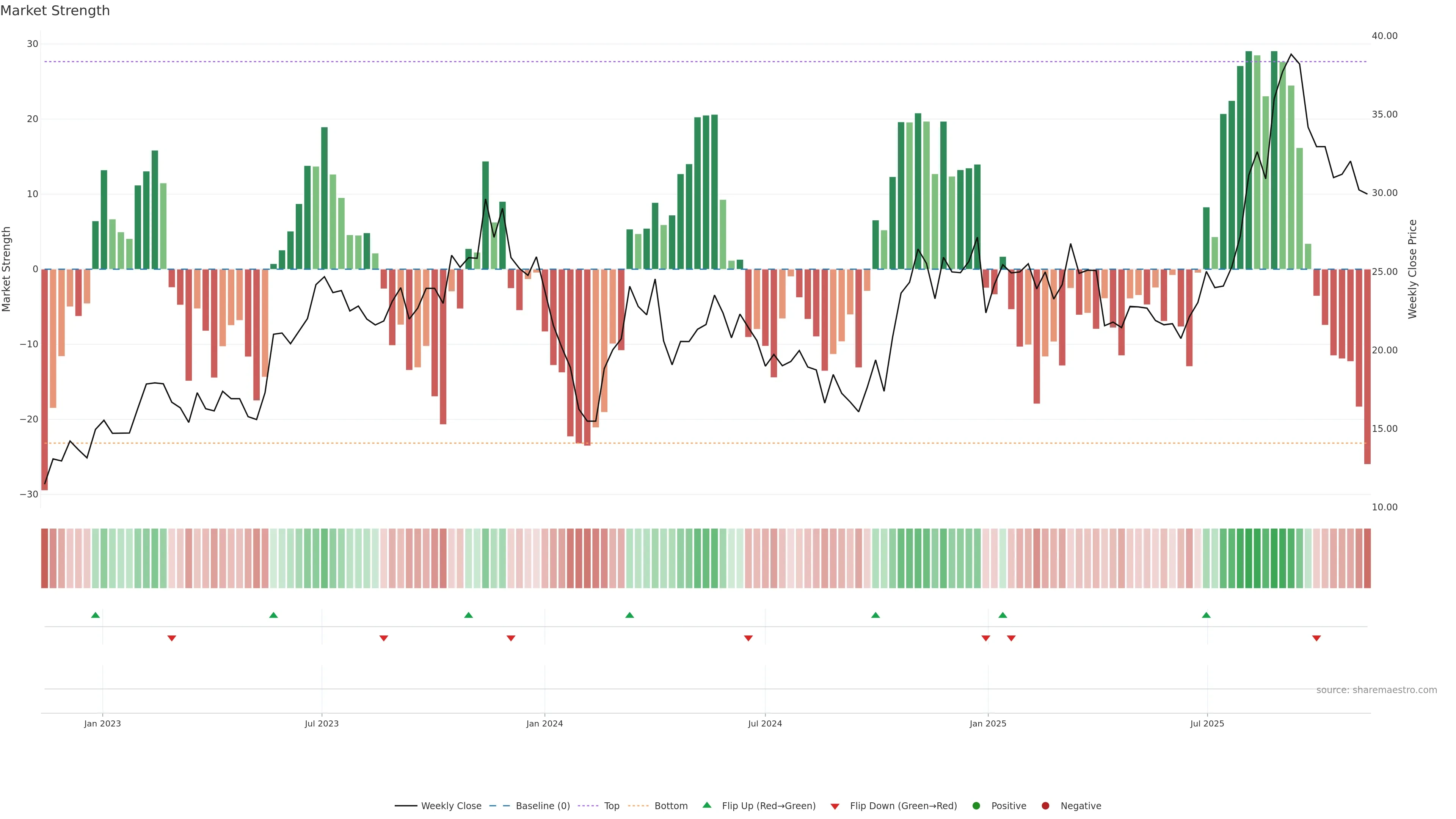Click the Weekly Close Price axis title

click(1412, 269)
